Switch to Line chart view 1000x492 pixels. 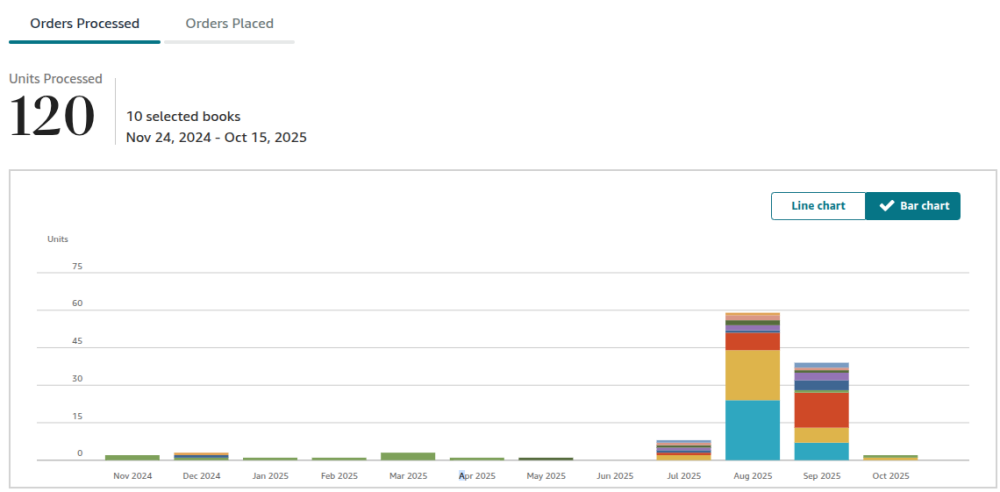coord(818,206)
